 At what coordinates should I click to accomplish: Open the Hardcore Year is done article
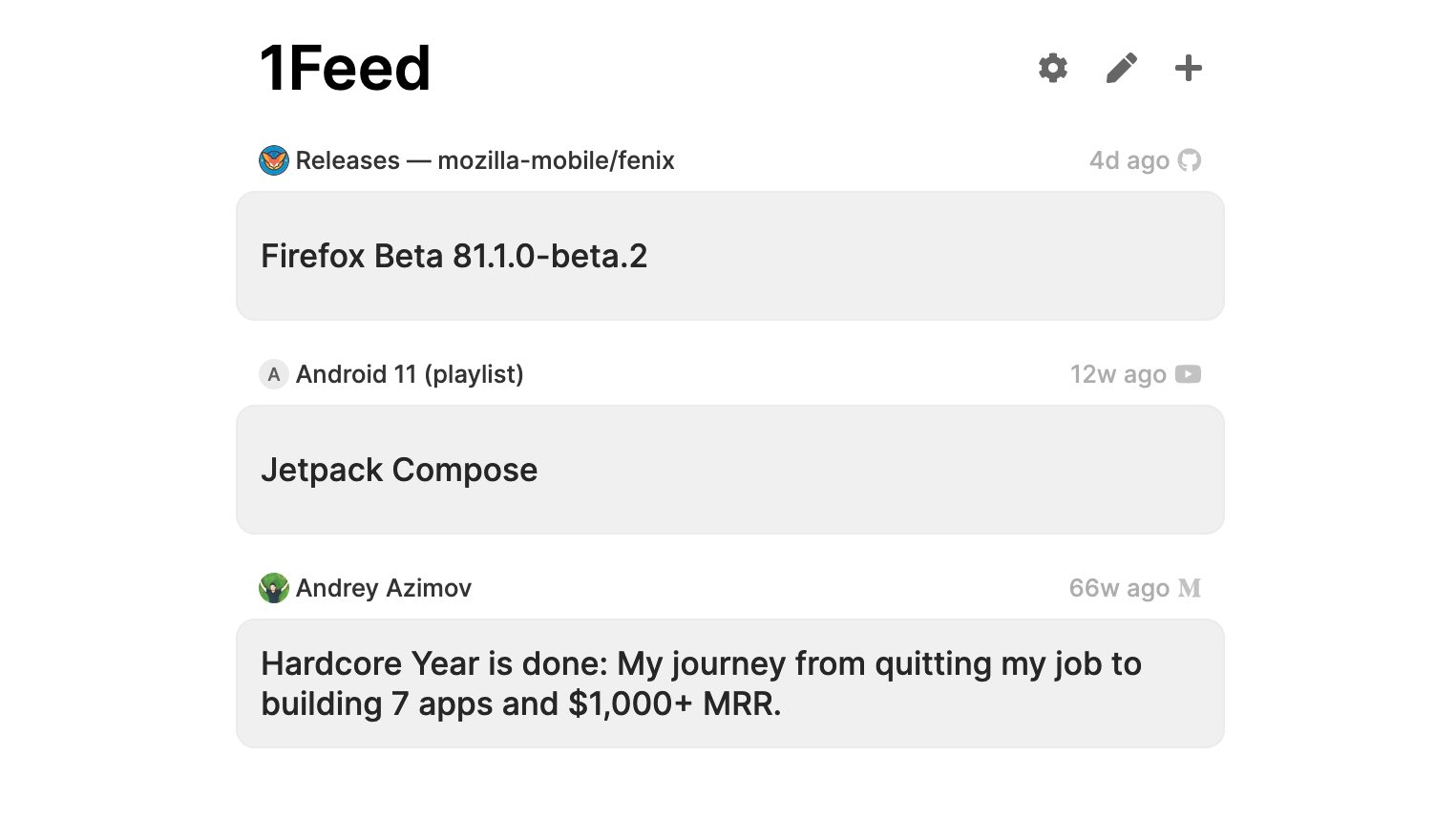pyautogui.click(x=730, y=683)
